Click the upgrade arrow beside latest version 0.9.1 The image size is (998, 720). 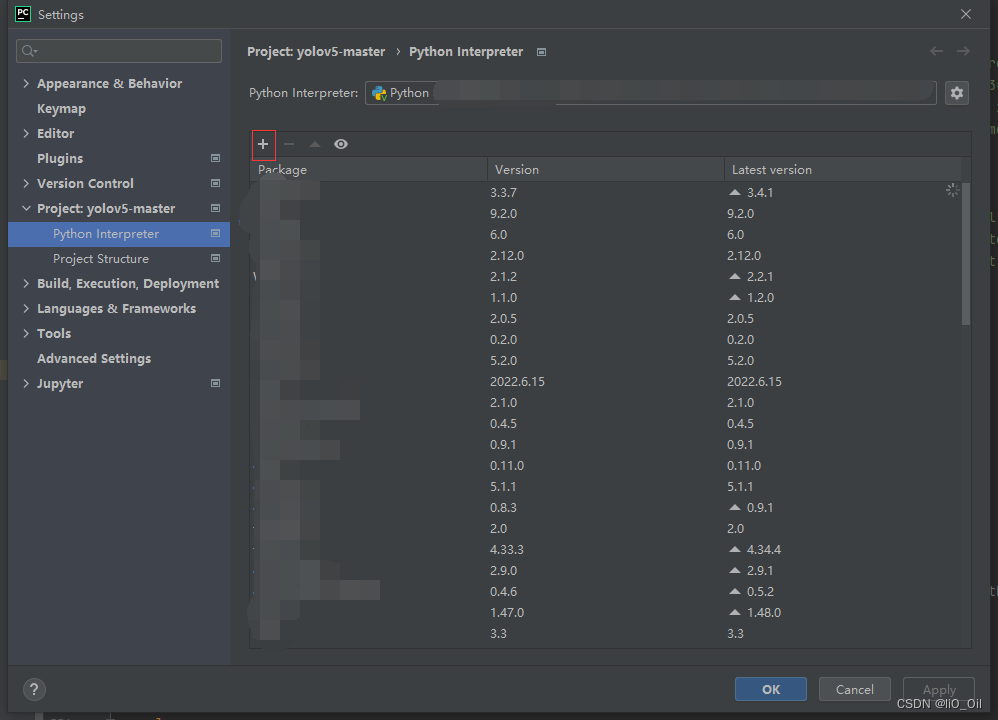point(734,507)
